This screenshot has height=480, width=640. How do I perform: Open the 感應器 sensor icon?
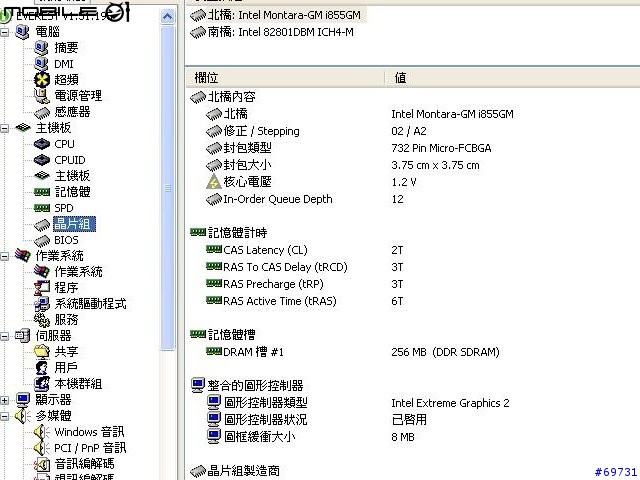[x=42, y=112]
